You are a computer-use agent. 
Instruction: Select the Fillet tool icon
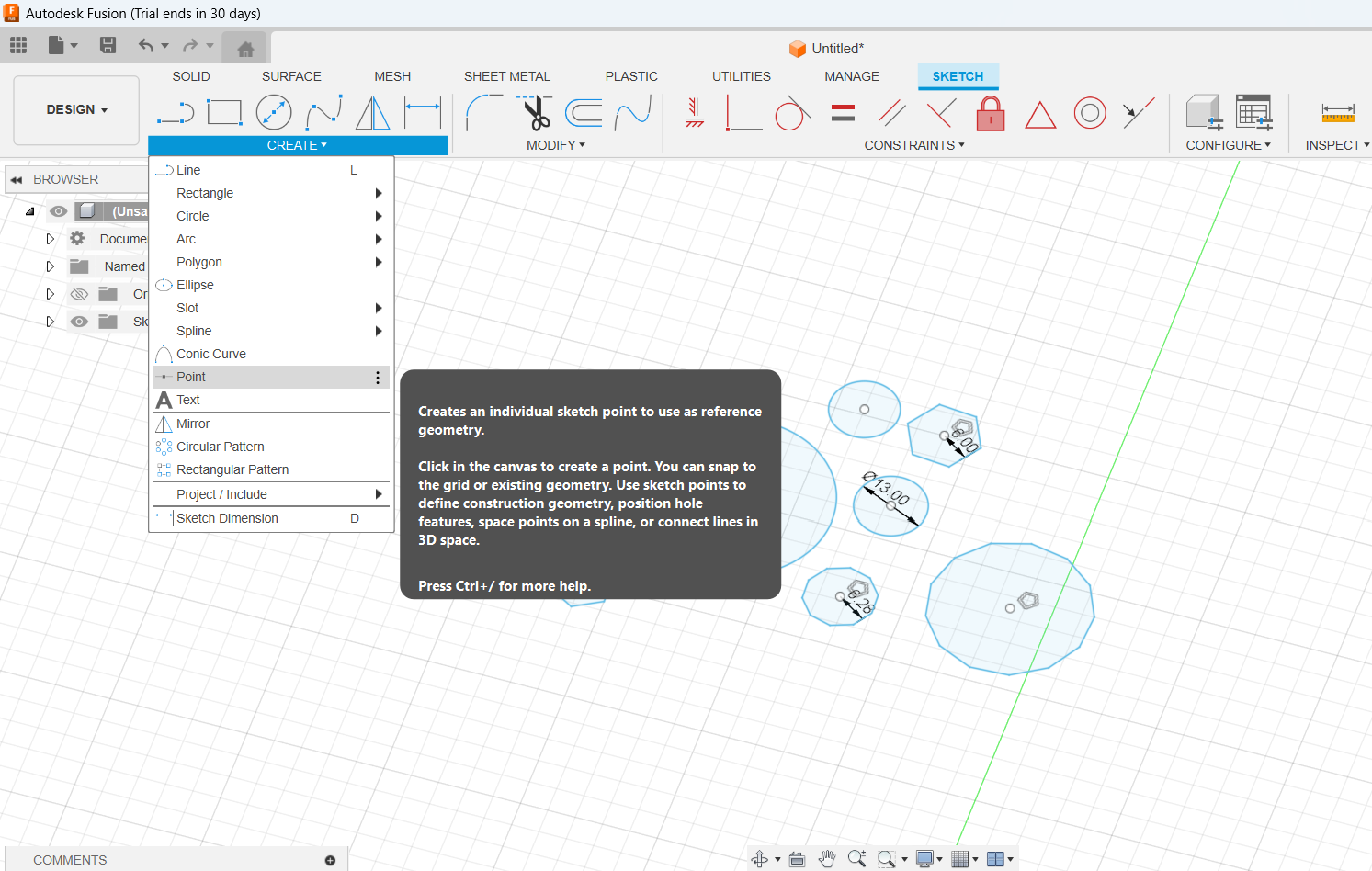point(484,113)
